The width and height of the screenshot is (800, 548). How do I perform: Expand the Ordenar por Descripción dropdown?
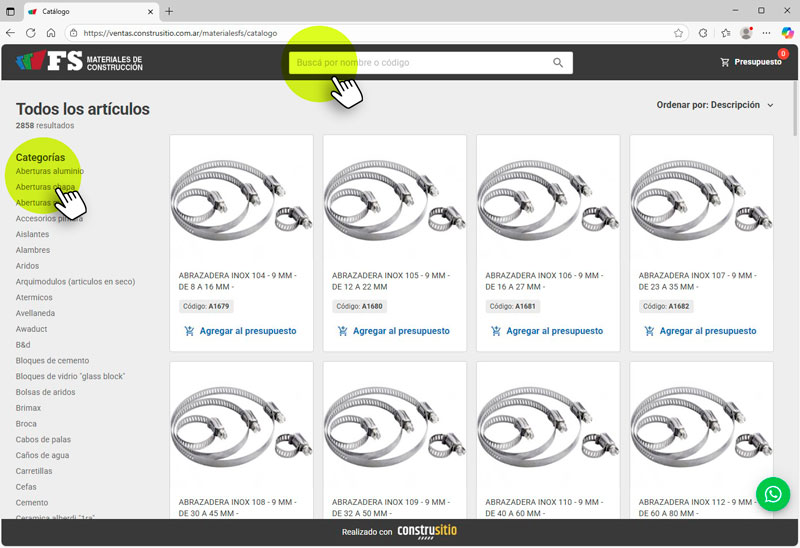click(715, 105)
